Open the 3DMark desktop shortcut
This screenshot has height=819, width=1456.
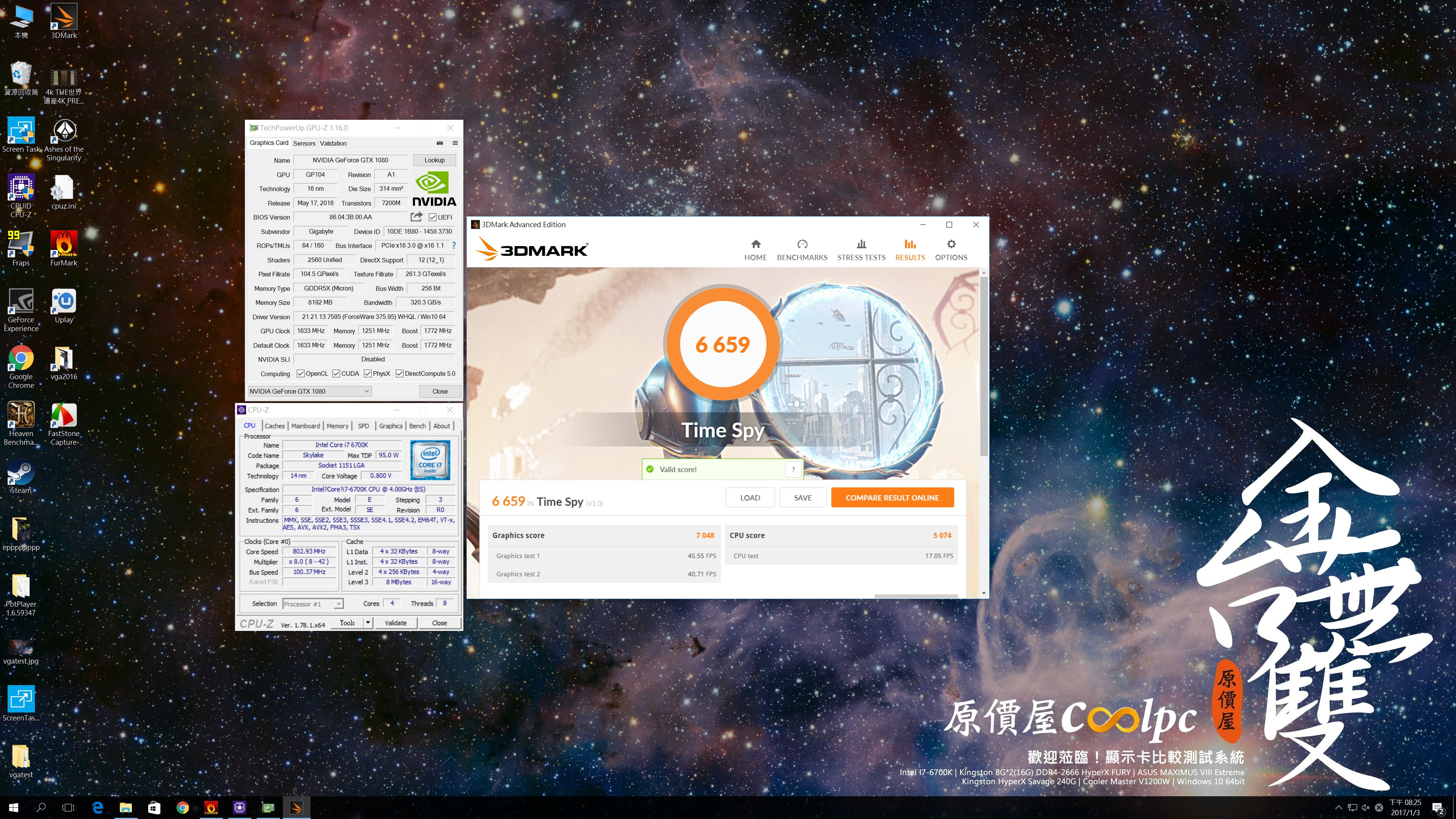64,21
